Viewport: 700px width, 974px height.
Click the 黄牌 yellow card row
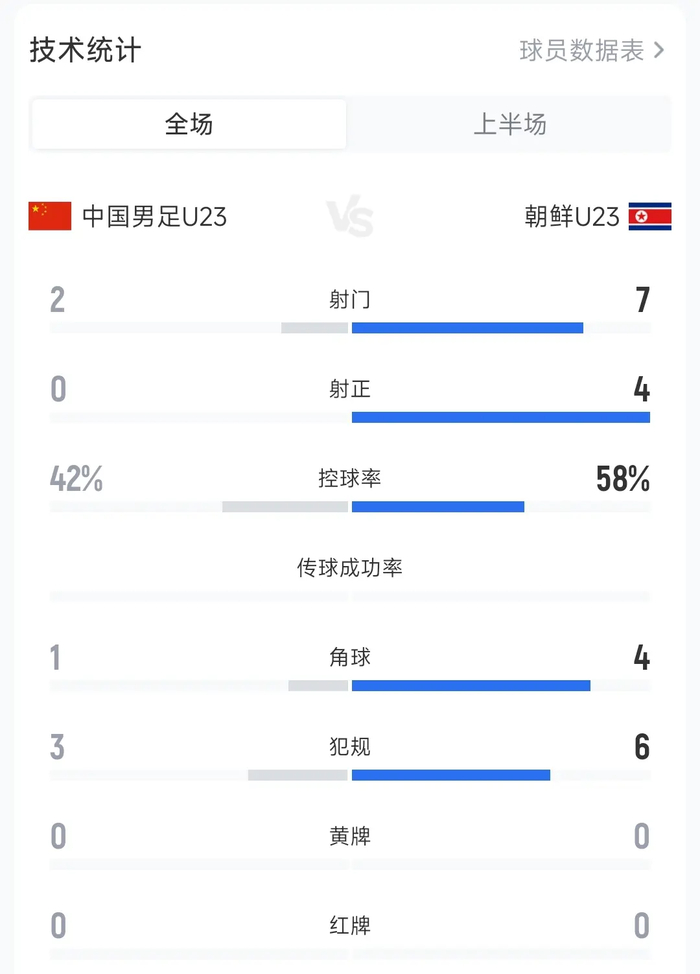pos(348,836)
